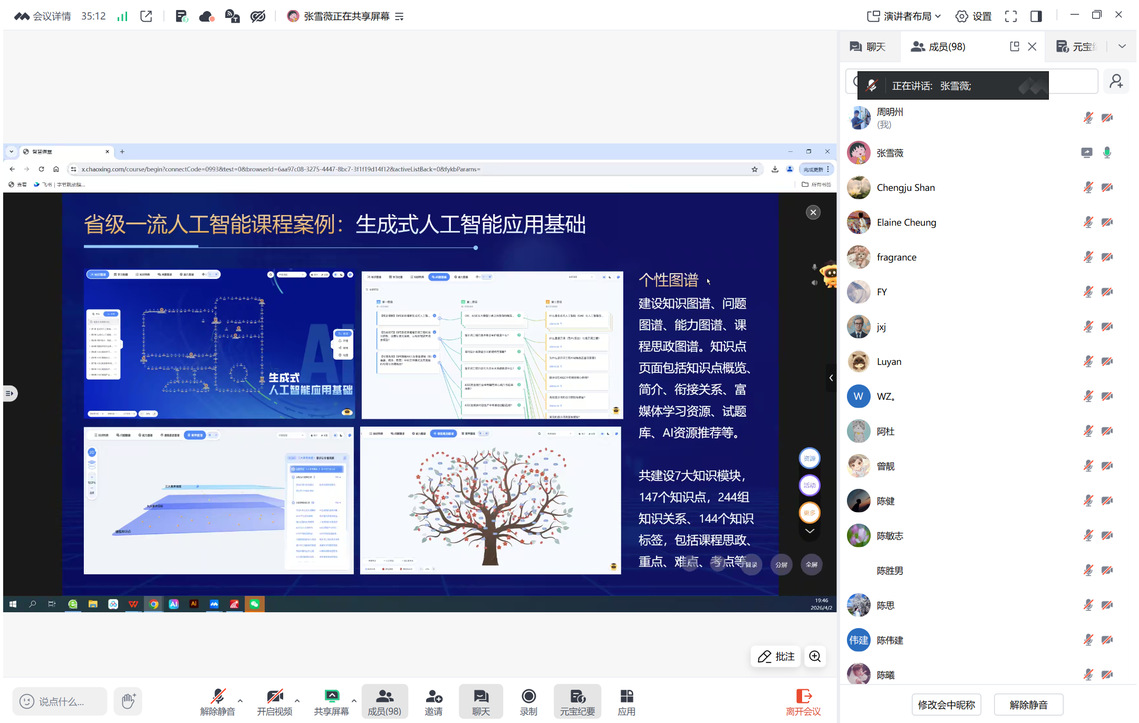Toggle mute for 张雪薇 via microphone icon
The image size is (1139, 723).
point(1107,153)
